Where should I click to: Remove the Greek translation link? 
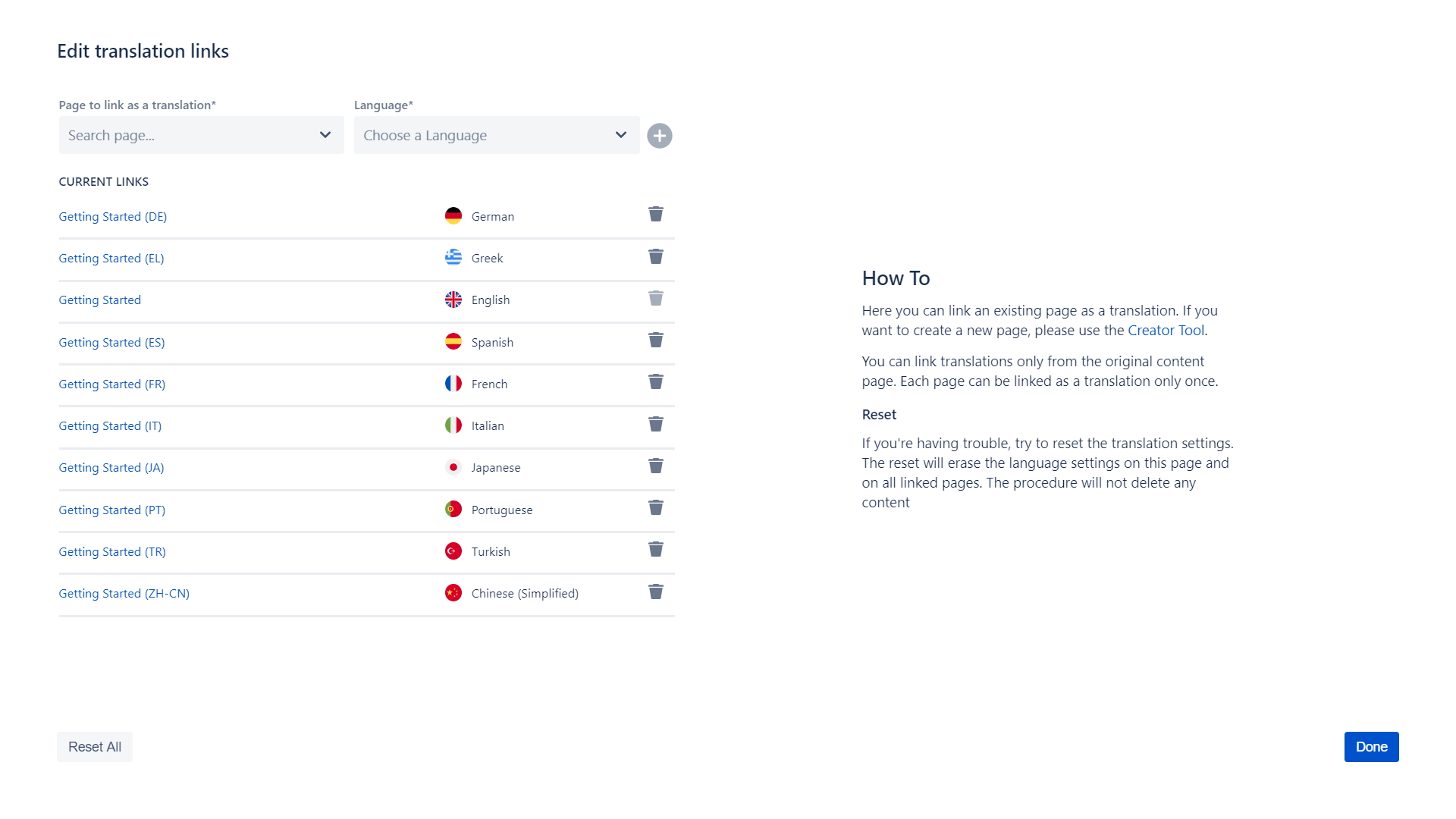656,257
